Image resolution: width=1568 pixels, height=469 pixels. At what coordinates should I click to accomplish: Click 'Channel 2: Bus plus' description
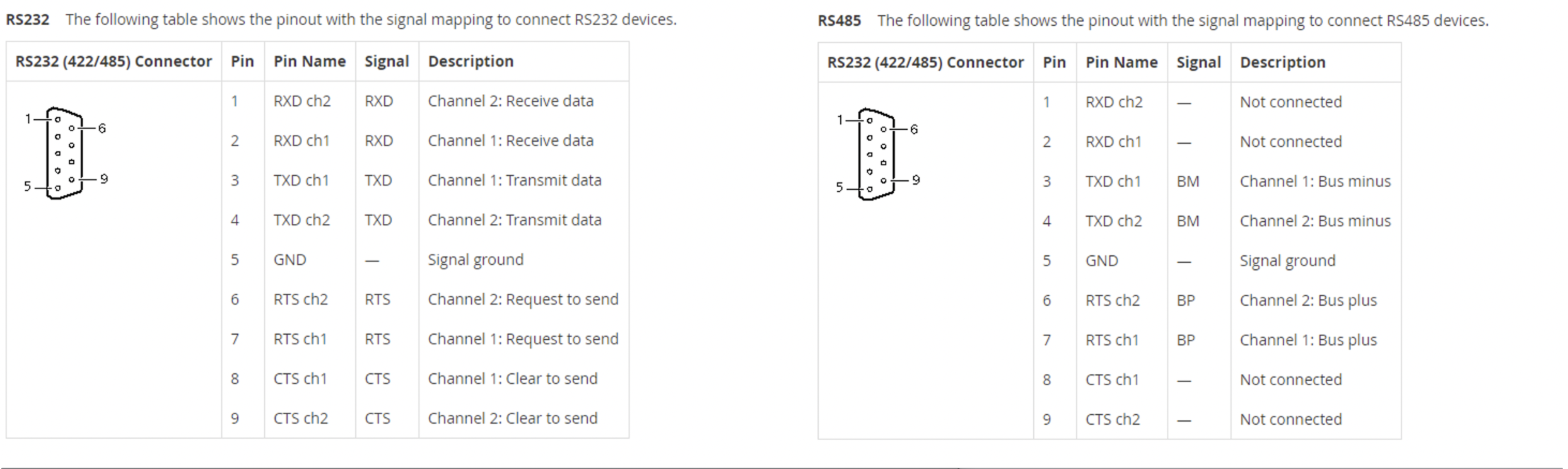click(1308, 301)
